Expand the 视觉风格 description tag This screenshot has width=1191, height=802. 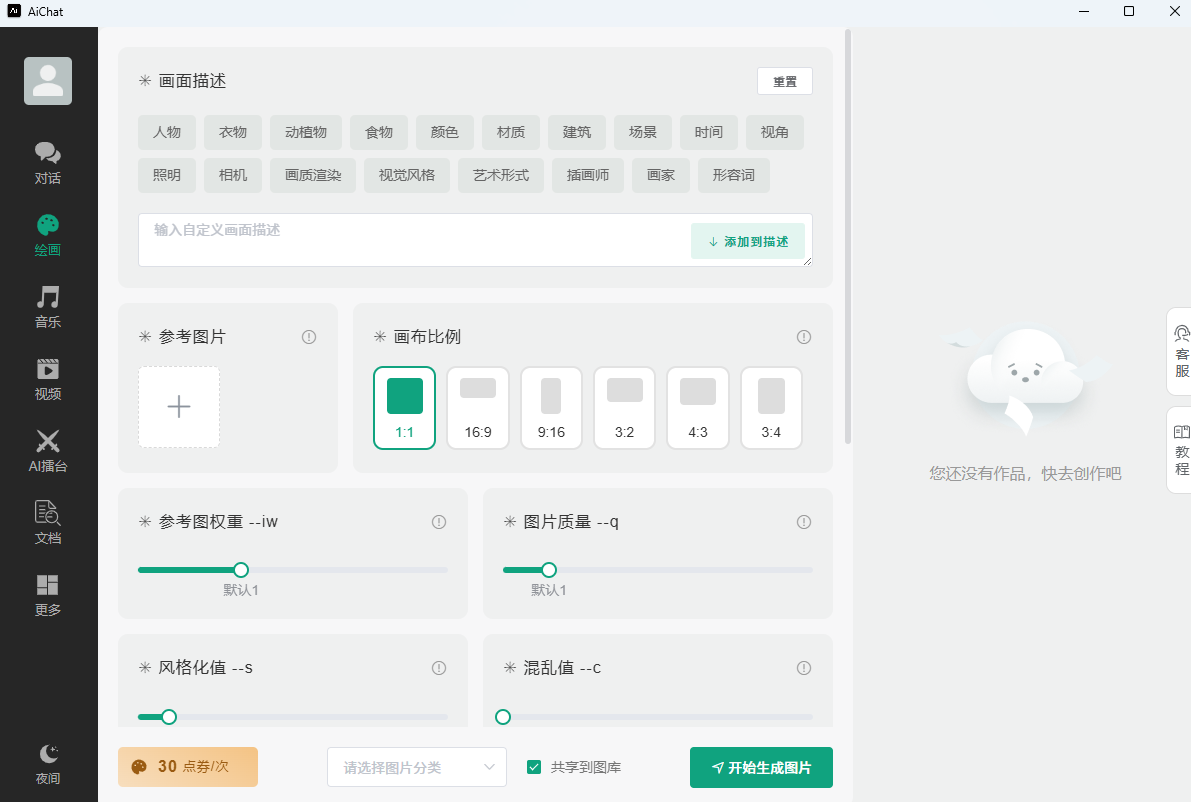coord(407,175)
